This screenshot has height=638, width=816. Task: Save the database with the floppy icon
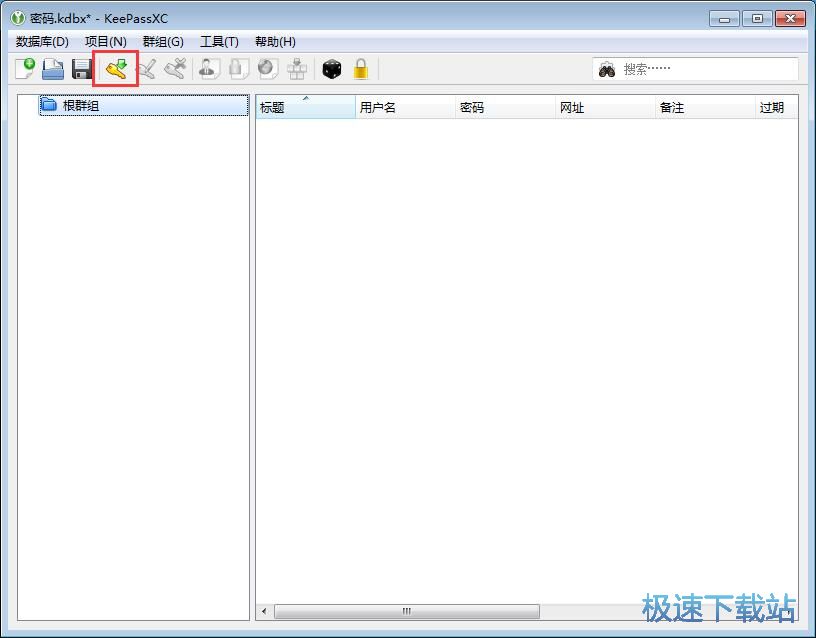click(82, 69)
